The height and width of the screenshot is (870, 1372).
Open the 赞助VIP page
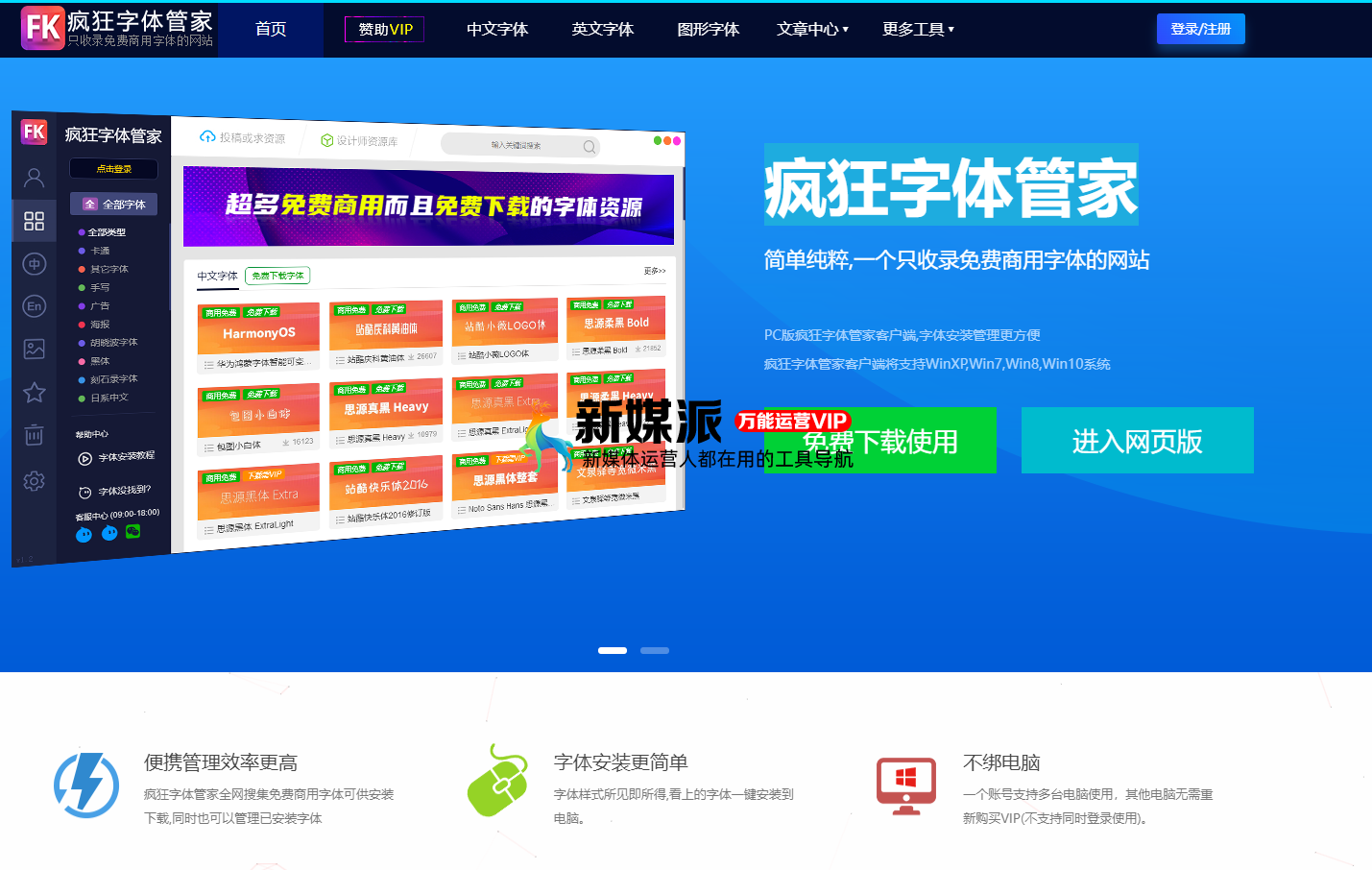point(384,30)
